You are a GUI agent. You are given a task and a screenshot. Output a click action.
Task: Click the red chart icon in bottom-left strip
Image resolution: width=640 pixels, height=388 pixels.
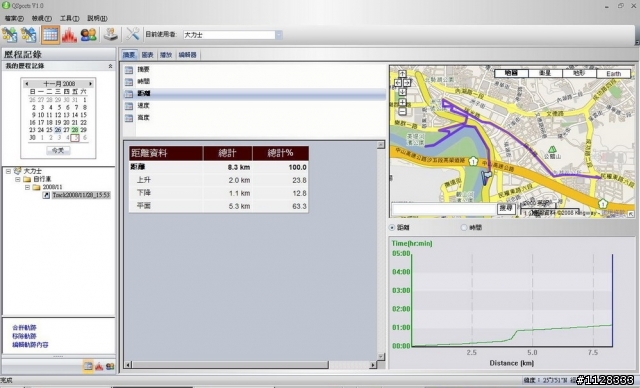(x=99, y=366)
